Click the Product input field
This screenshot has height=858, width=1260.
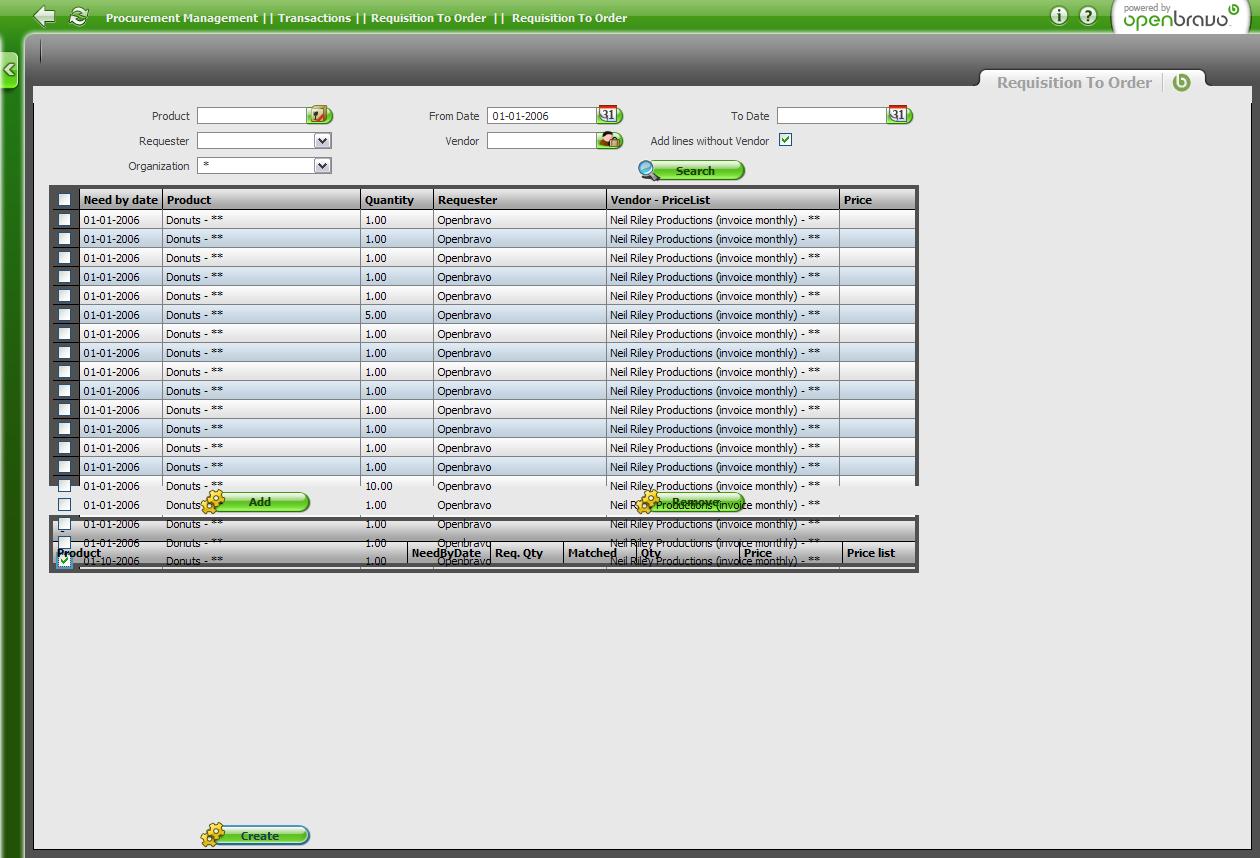[252, 116]
